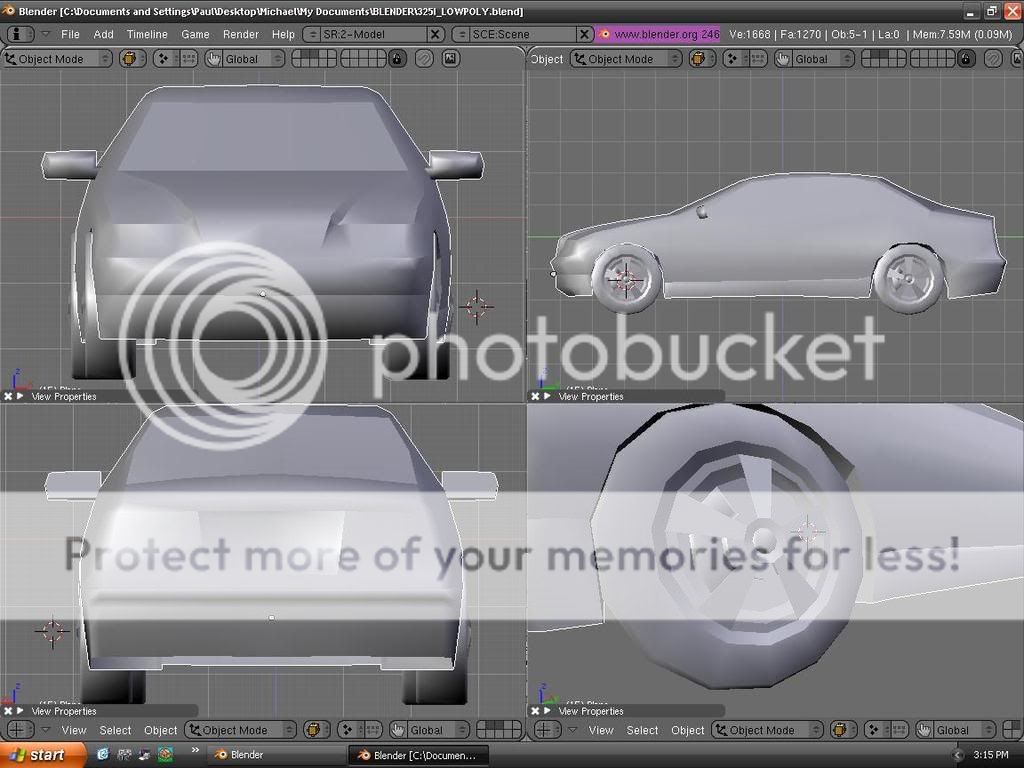Toggle the padlock layer lock button

click(x=398, y=59)
